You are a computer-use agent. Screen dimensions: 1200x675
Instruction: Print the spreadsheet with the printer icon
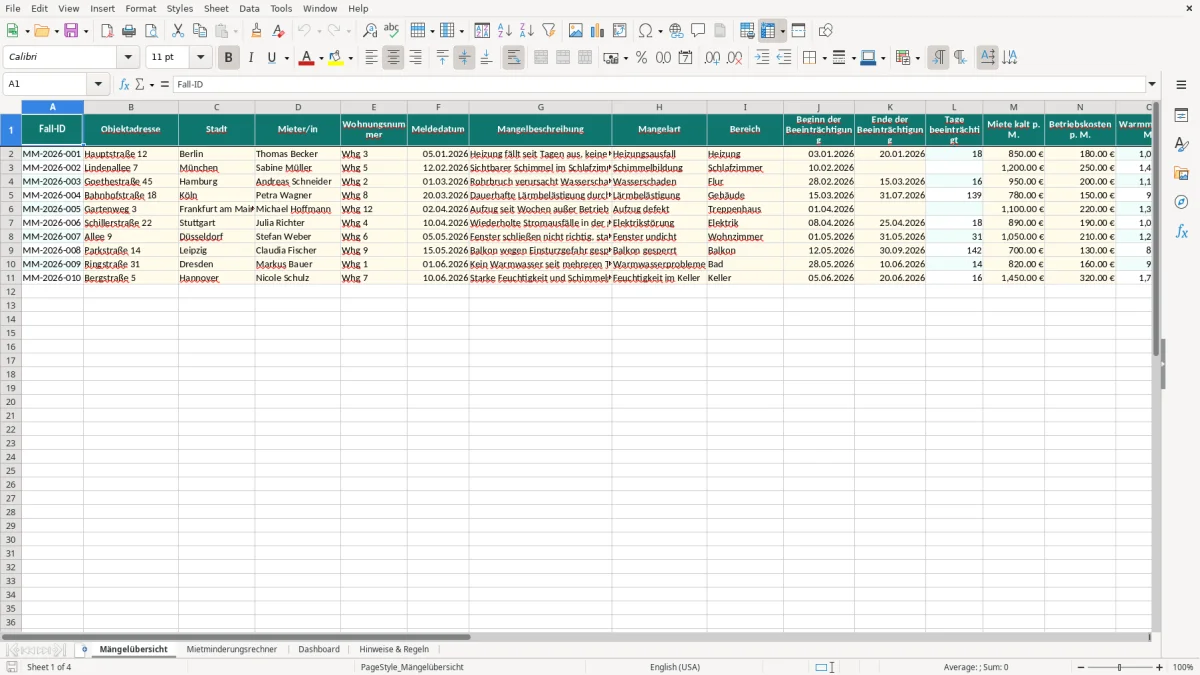pyautogui.click(x=129, y=31)
